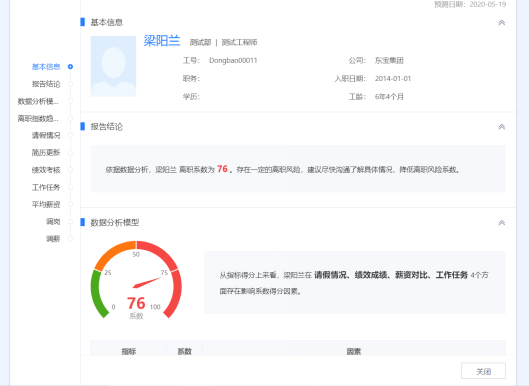Go to 数据分析模... navigation item

pyautogui.click(x=38, y=101)
